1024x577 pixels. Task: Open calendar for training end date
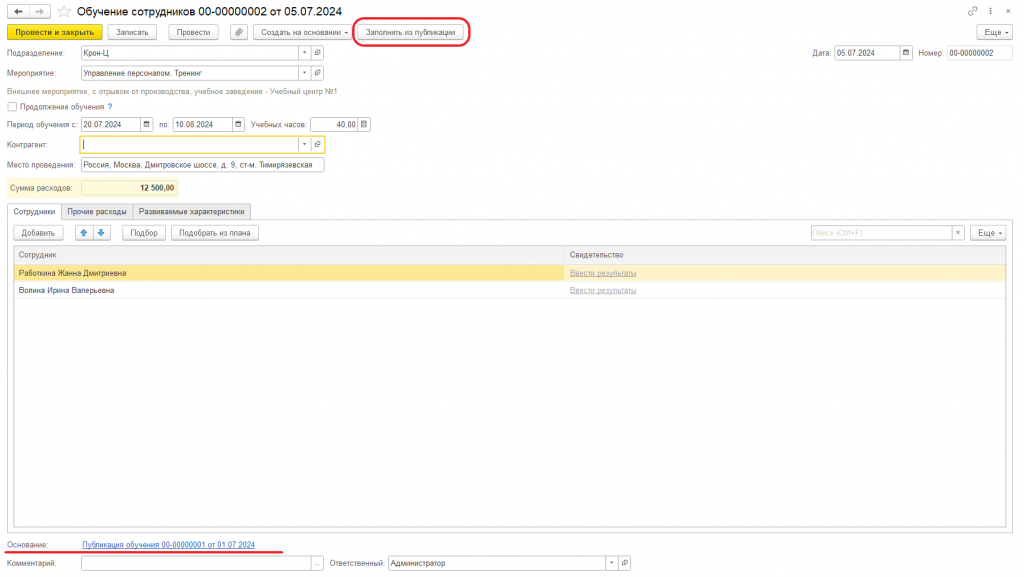[238, 124]
